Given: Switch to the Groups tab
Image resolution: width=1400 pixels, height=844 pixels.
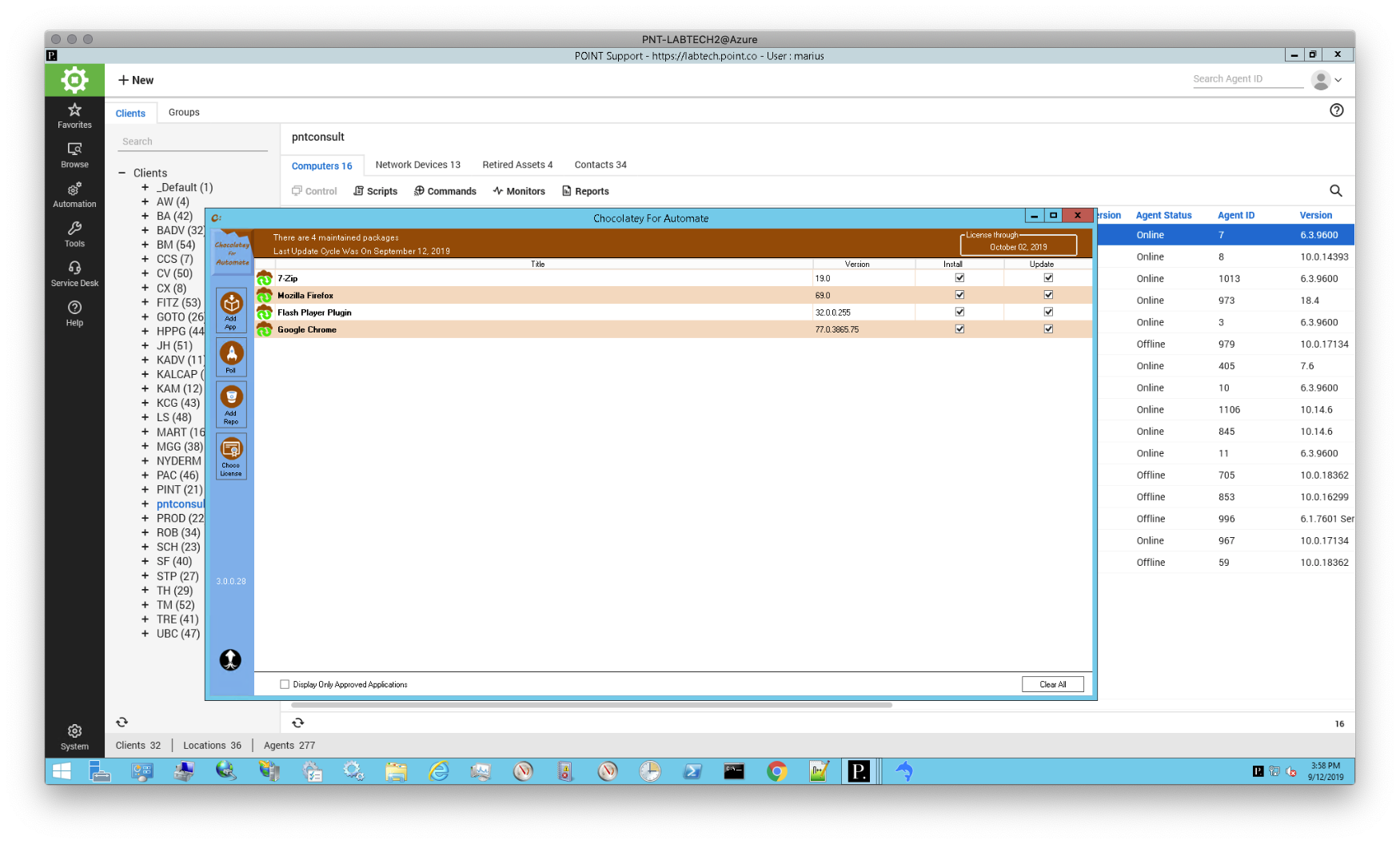Looking at the screenshot, I should pos(184,113).
